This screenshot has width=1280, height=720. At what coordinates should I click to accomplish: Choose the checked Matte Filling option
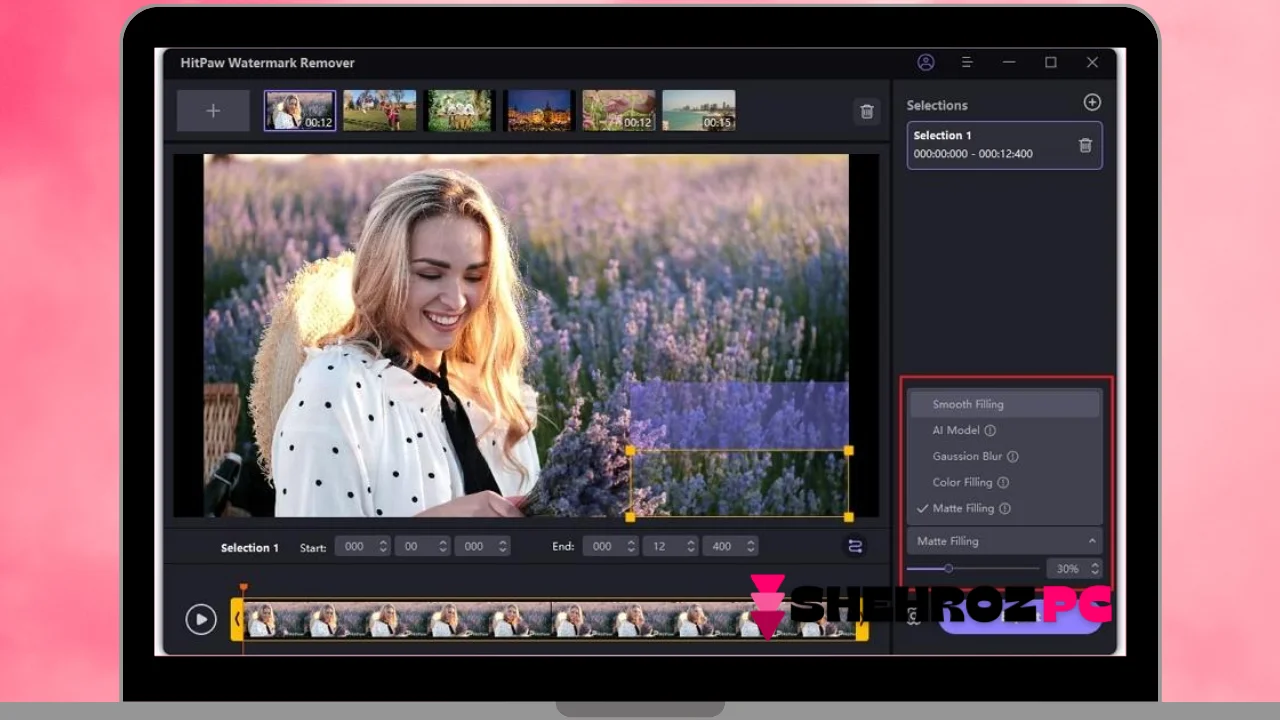1004,508
